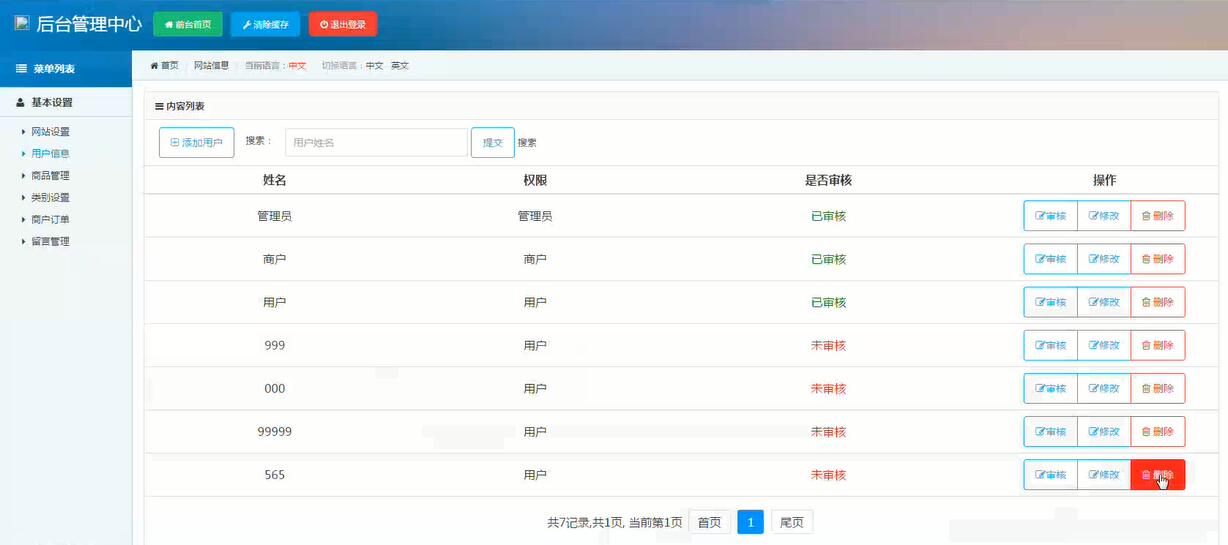Screen dimensions: 1228x545
Task: Go to first page with 首页 pager
Action: pyautogui.click(x=709, y=522)
